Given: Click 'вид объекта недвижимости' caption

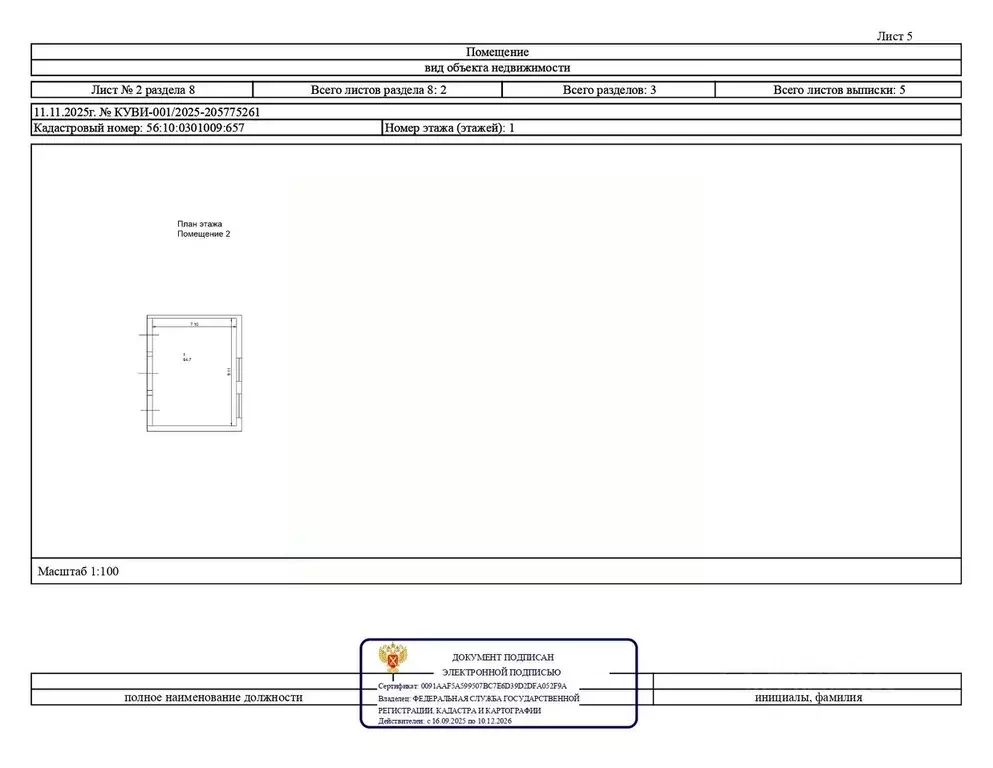Looking at the screenshot, I should click(x=497, y=68).
